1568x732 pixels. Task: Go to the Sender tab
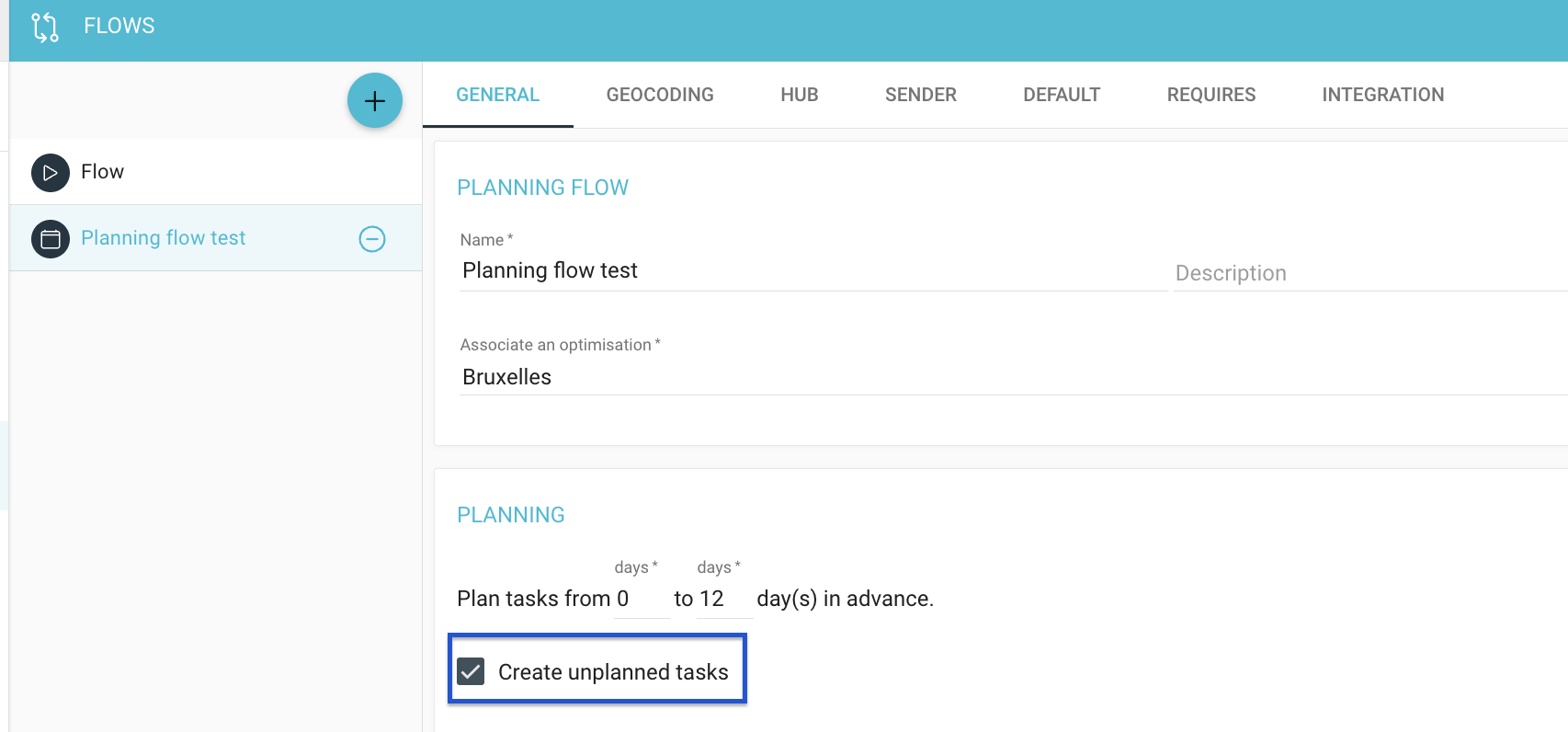(921, 95)
